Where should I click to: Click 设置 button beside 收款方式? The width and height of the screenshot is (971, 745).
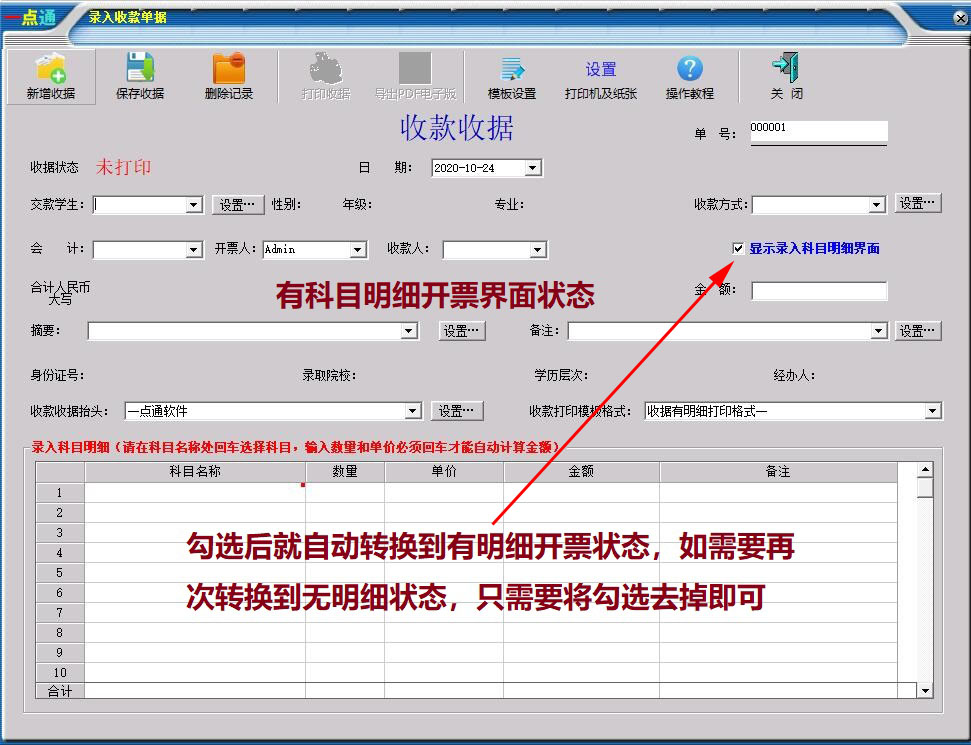(918, 203)
